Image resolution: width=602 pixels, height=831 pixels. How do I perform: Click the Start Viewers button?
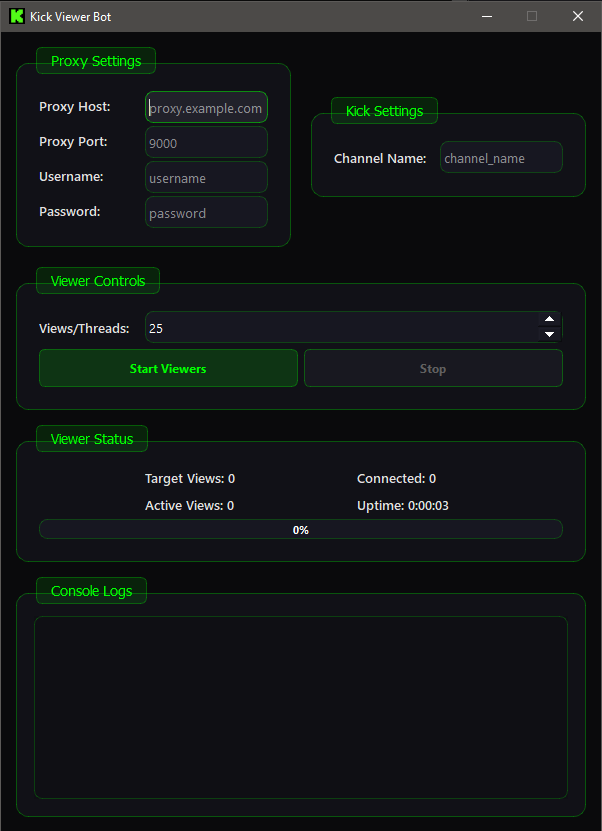168,368
